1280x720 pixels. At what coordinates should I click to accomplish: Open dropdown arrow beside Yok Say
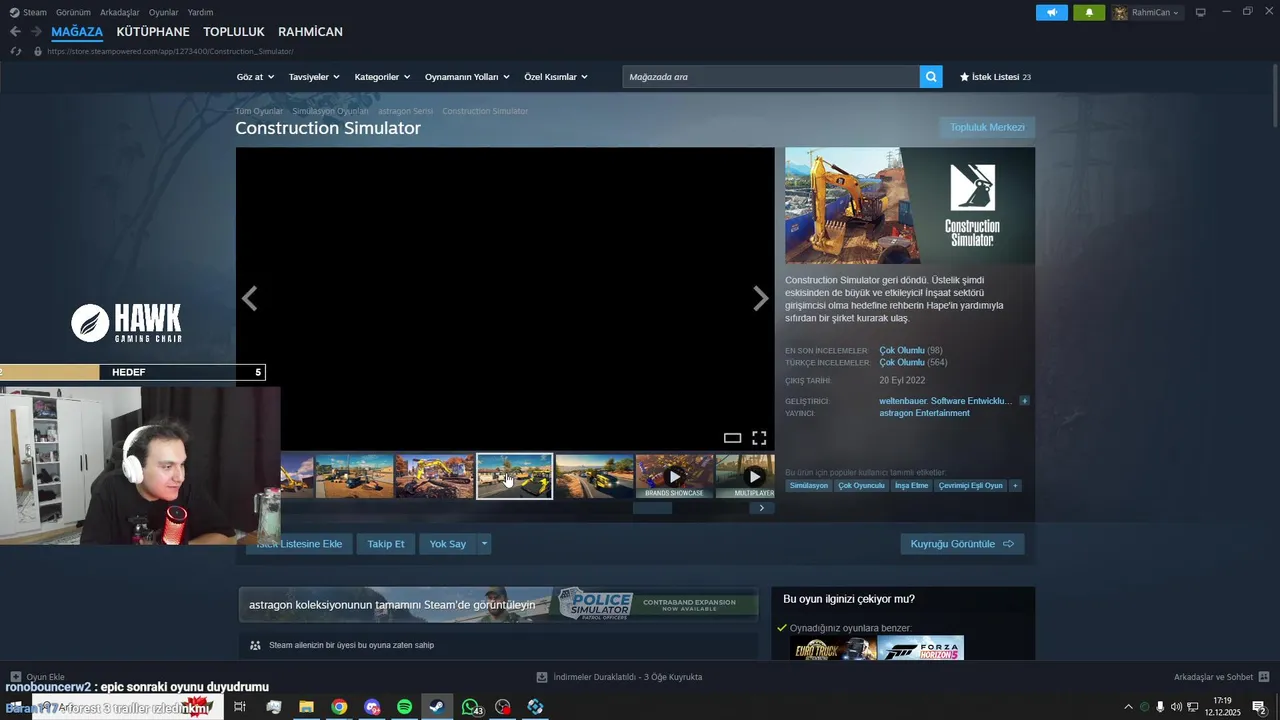tap(484, 544)
